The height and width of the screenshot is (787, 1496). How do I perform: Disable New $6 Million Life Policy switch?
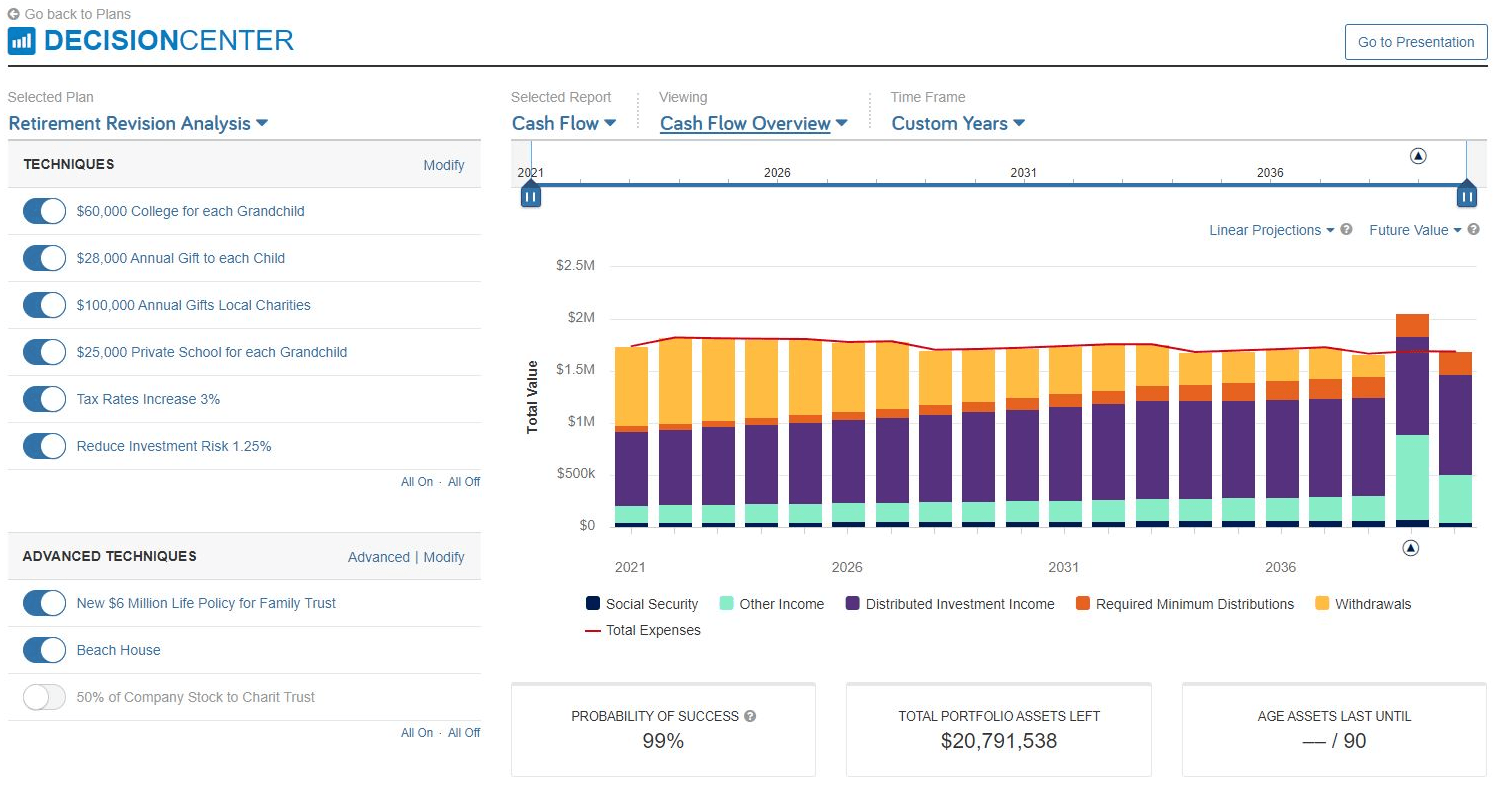point(44,603)
